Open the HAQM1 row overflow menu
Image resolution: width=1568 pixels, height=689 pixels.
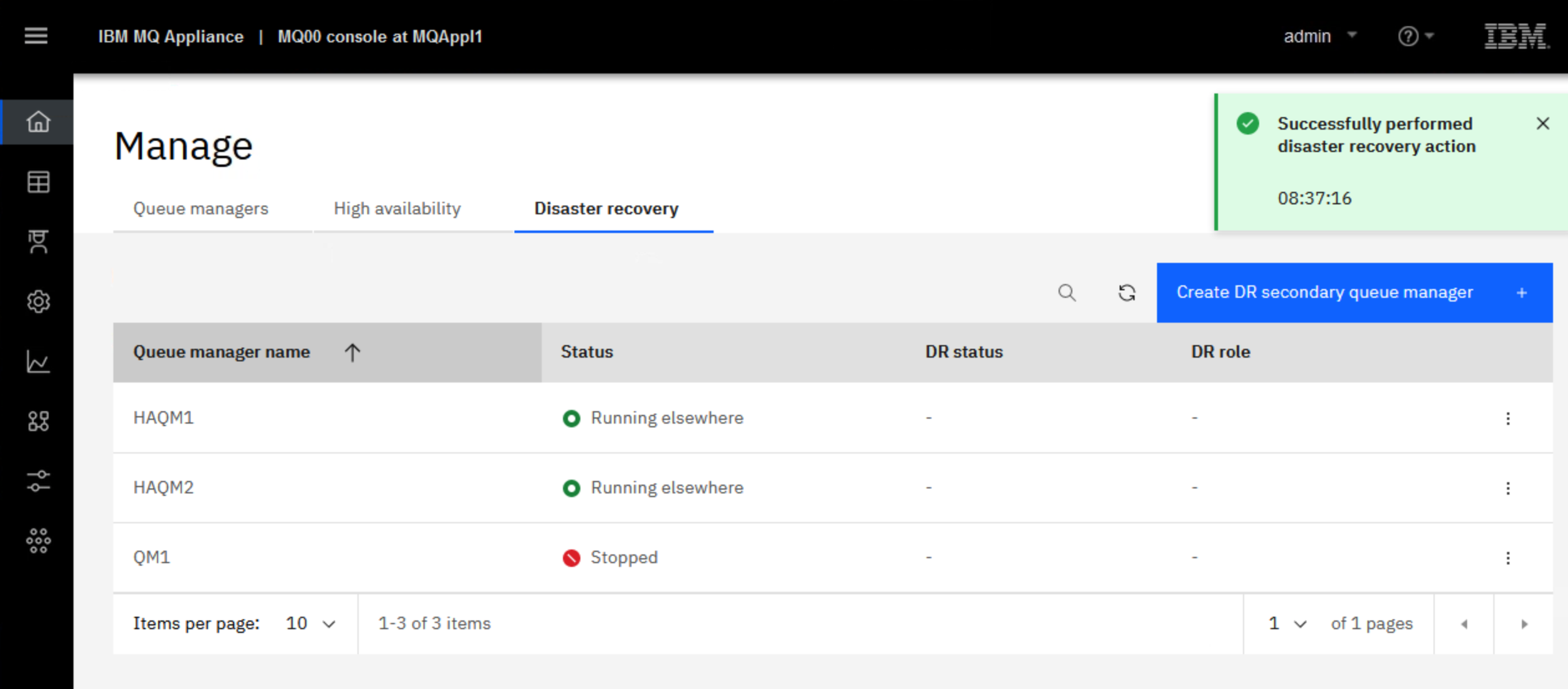pyautogui.click(x=1508, y=418)
